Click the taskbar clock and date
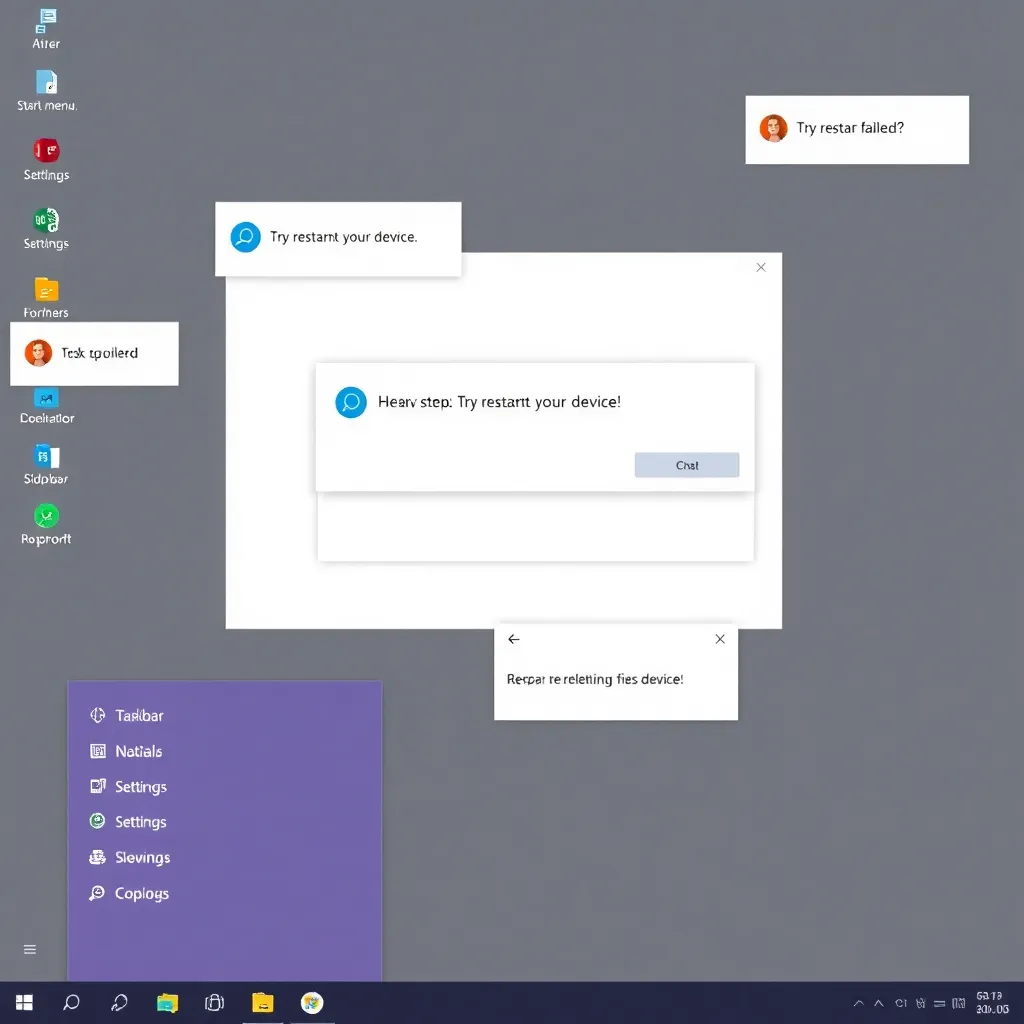 [990, 1002]
